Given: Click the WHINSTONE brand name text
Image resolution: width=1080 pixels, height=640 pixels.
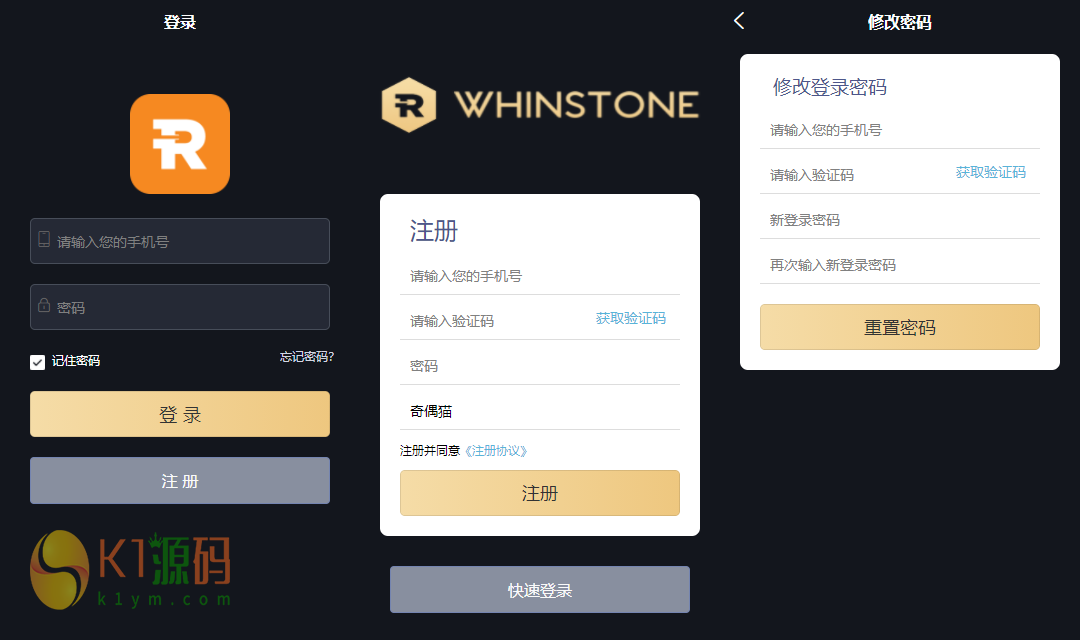Looking at the screenshot, I should coord(577,105).
